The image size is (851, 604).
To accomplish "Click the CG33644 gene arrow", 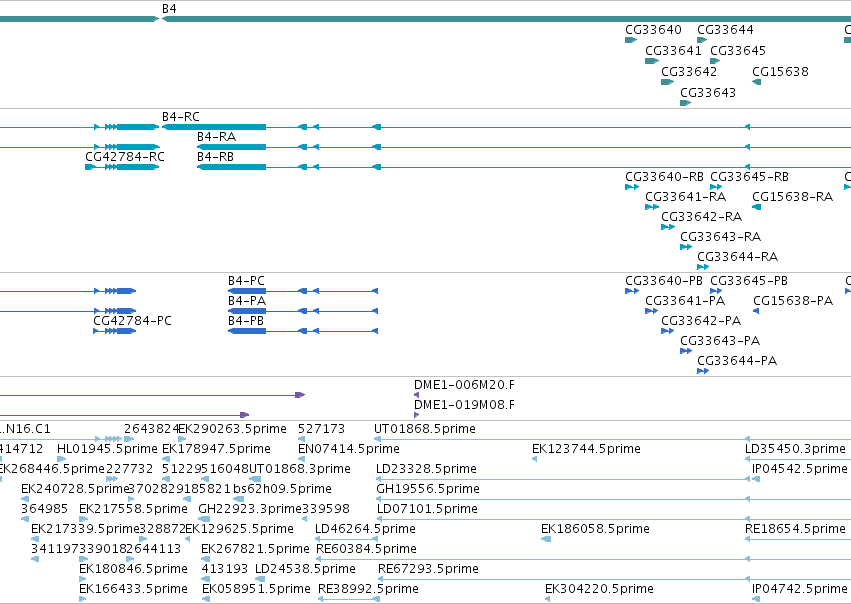I will point(702,40).
